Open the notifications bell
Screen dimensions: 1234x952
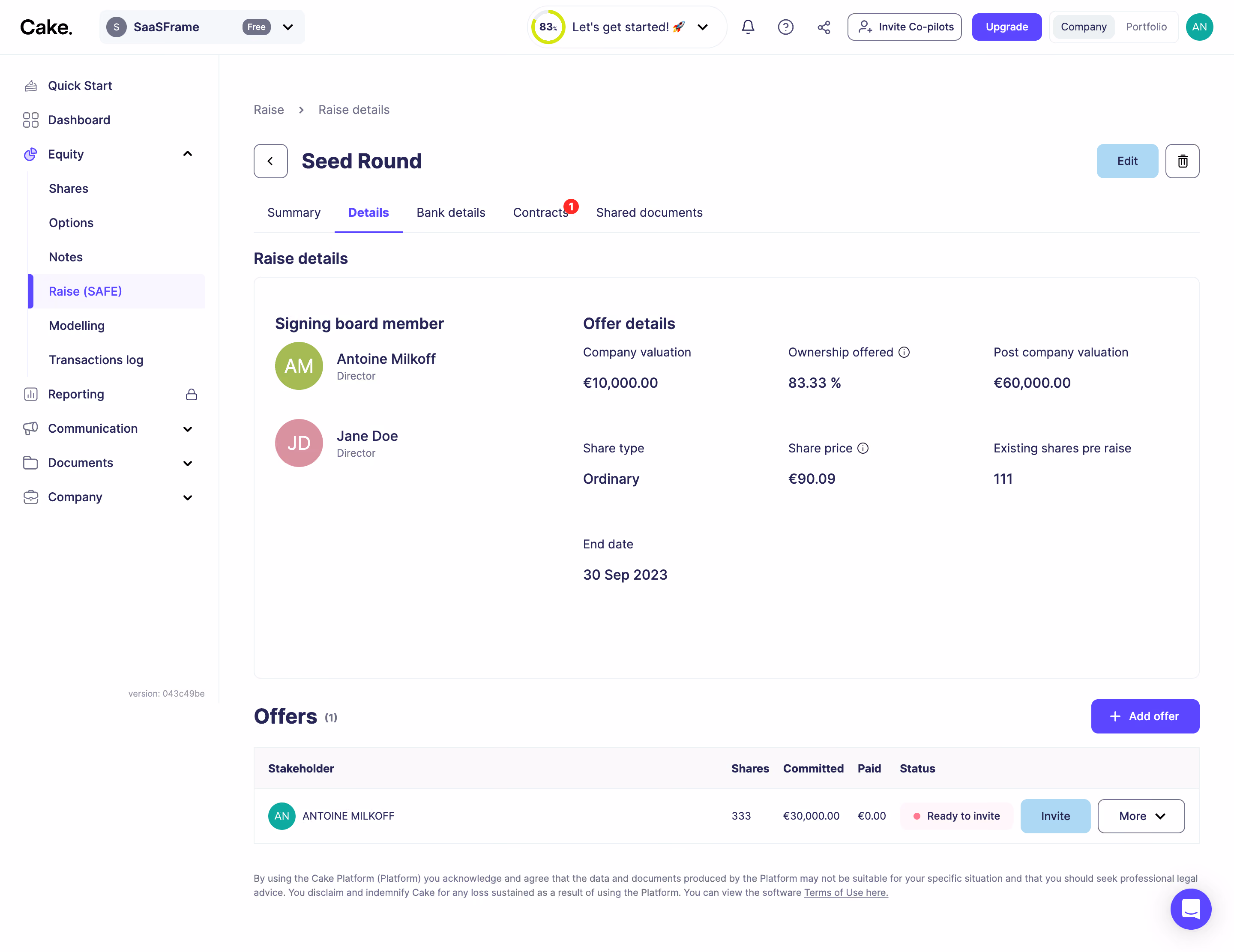click(x=748, y=27)
